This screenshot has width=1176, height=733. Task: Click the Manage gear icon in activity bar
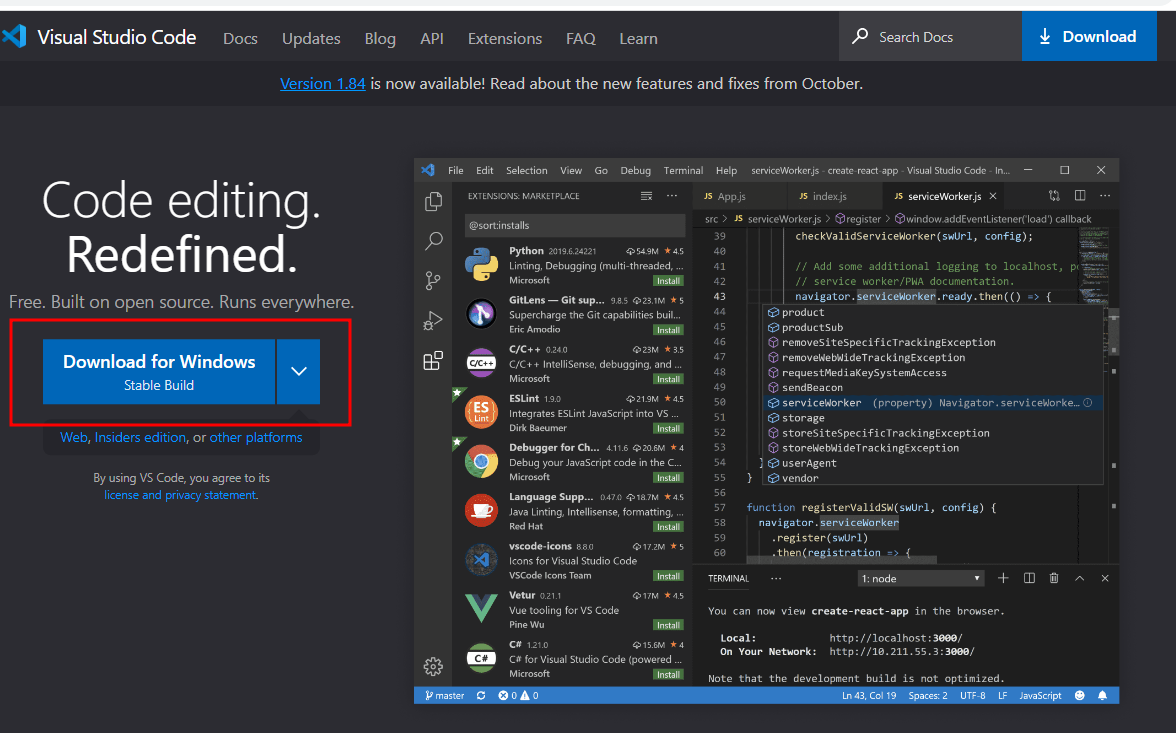tap(434, 666)
